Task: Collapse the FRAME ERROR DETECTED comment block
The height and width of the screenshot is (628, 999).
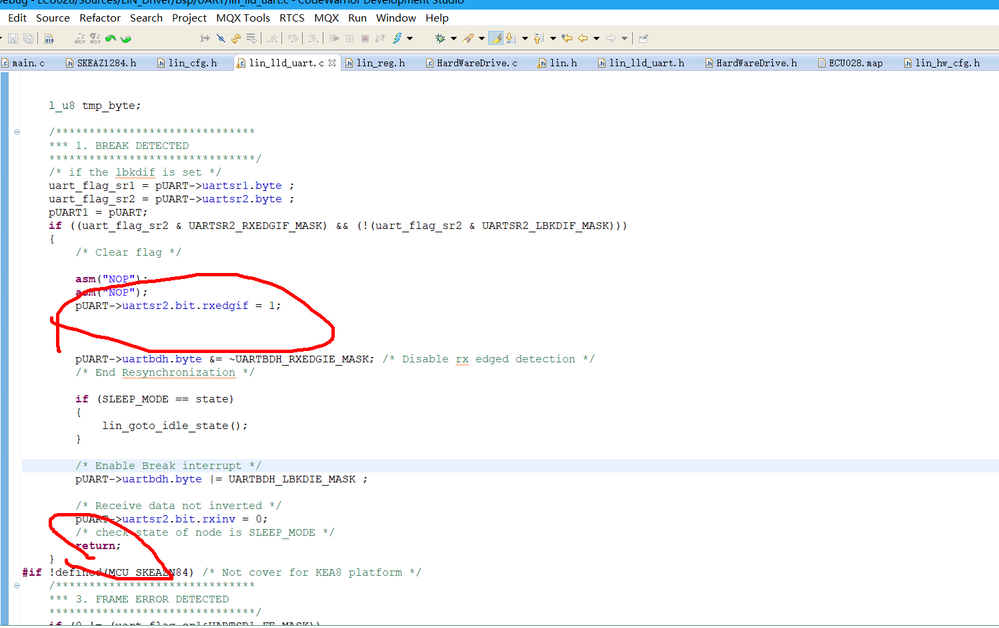Action: (x=17, y=585)
